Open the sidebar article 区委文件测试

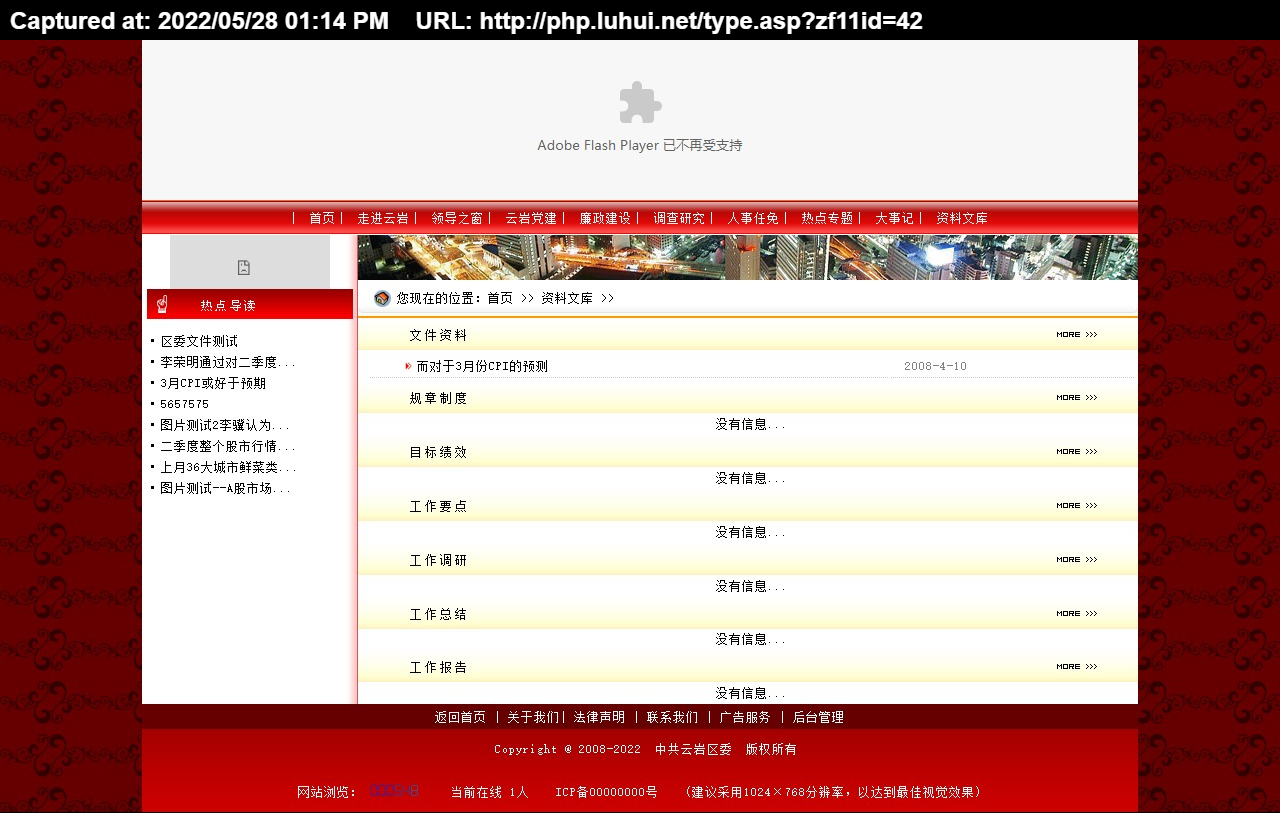[x=199, y=341]
